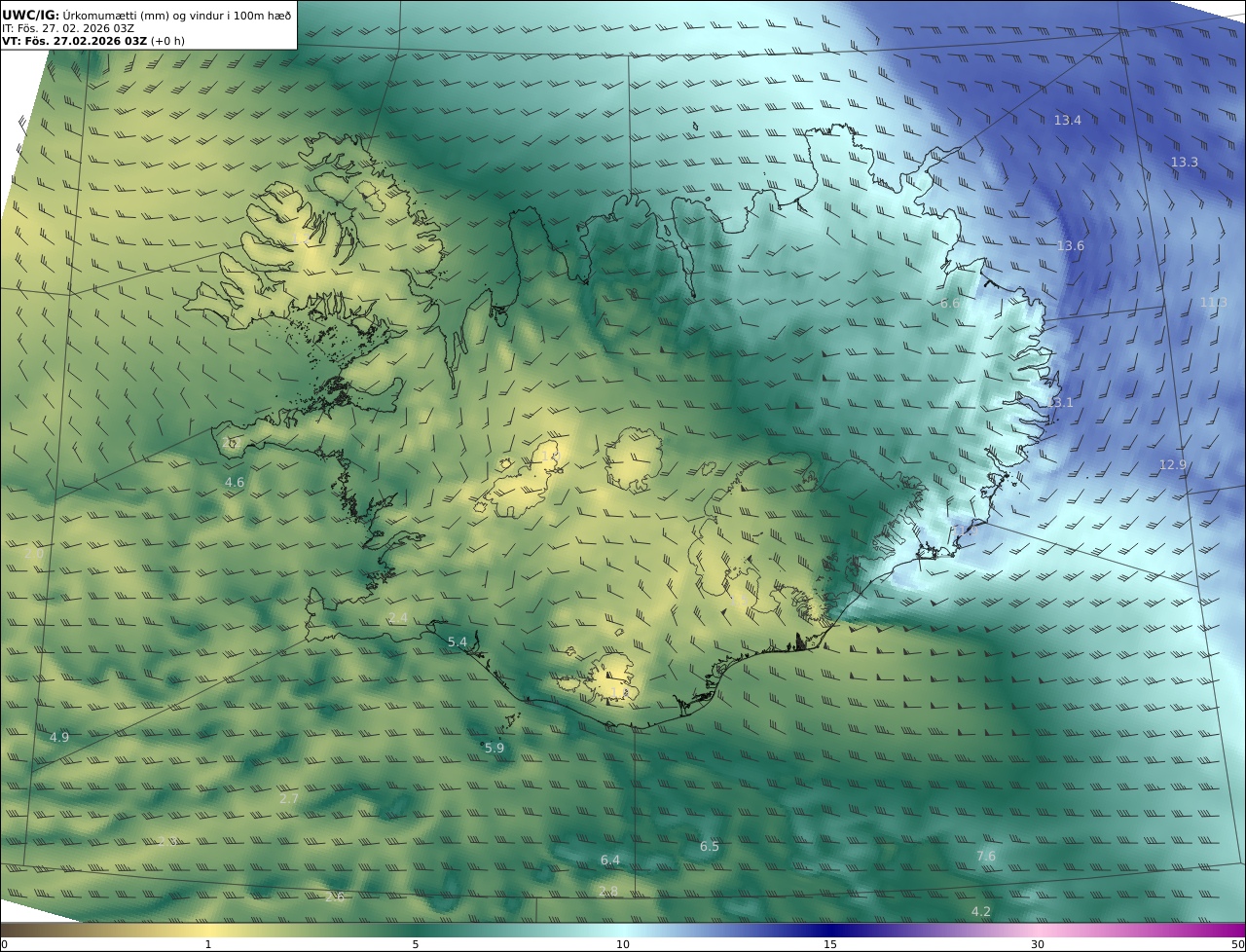The height and width of the screenshot is (952, 1246).
Task: Select the 2.4 value label
Action: coord(397,617)
